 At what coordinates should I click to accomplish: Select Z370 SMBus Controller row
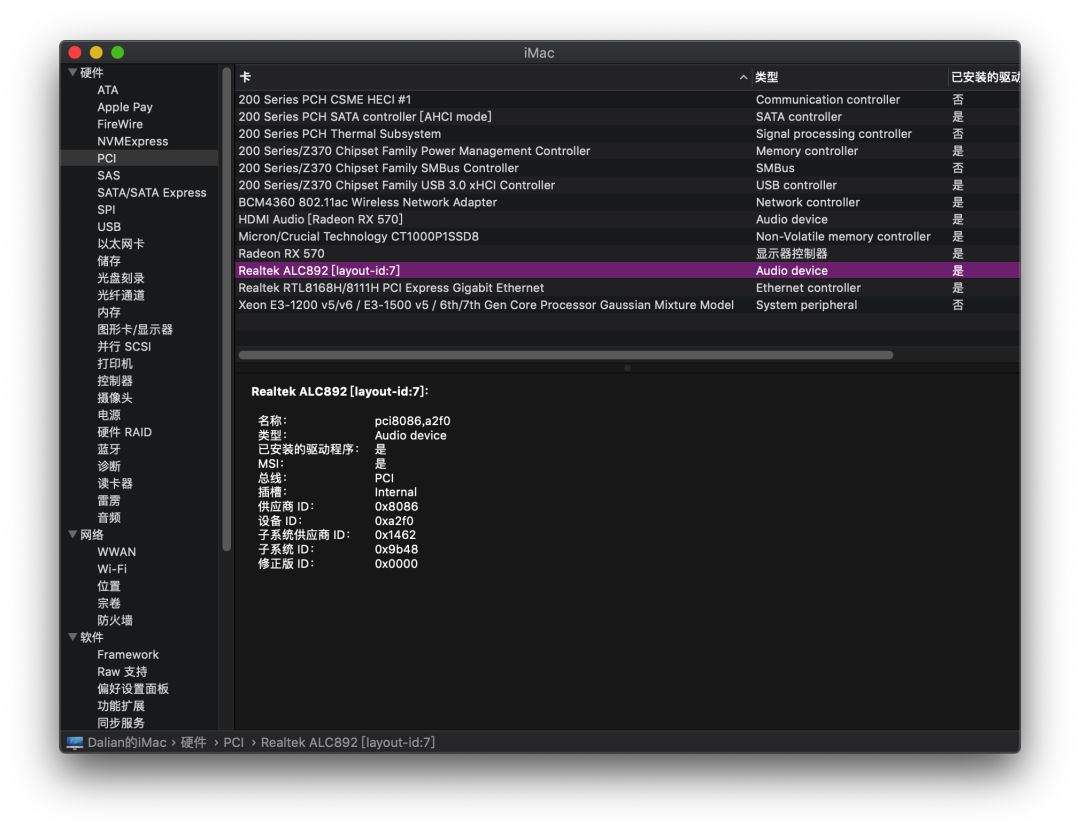627,168
